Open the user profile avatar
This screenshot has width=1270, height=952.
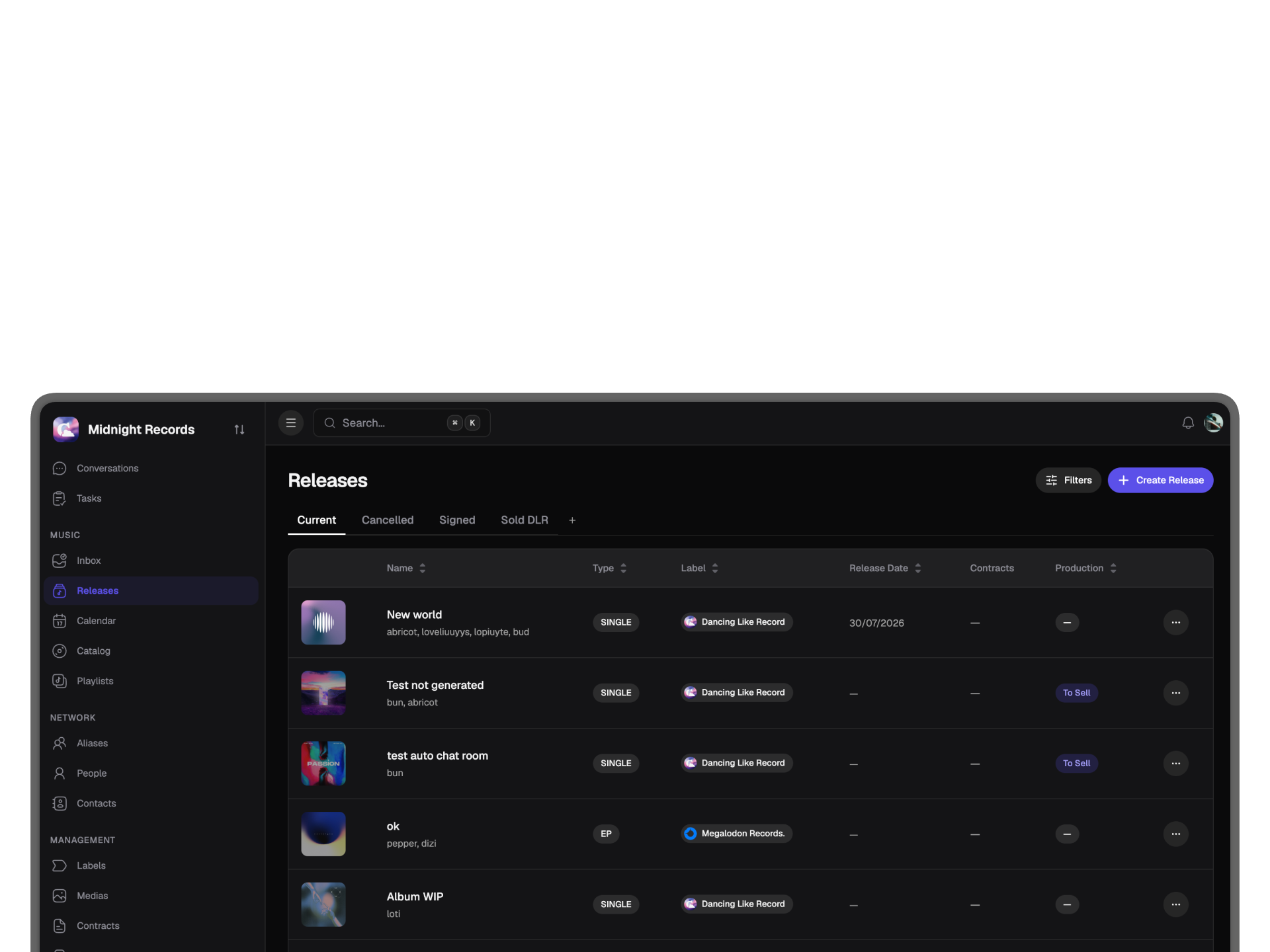coord(1213,422)
